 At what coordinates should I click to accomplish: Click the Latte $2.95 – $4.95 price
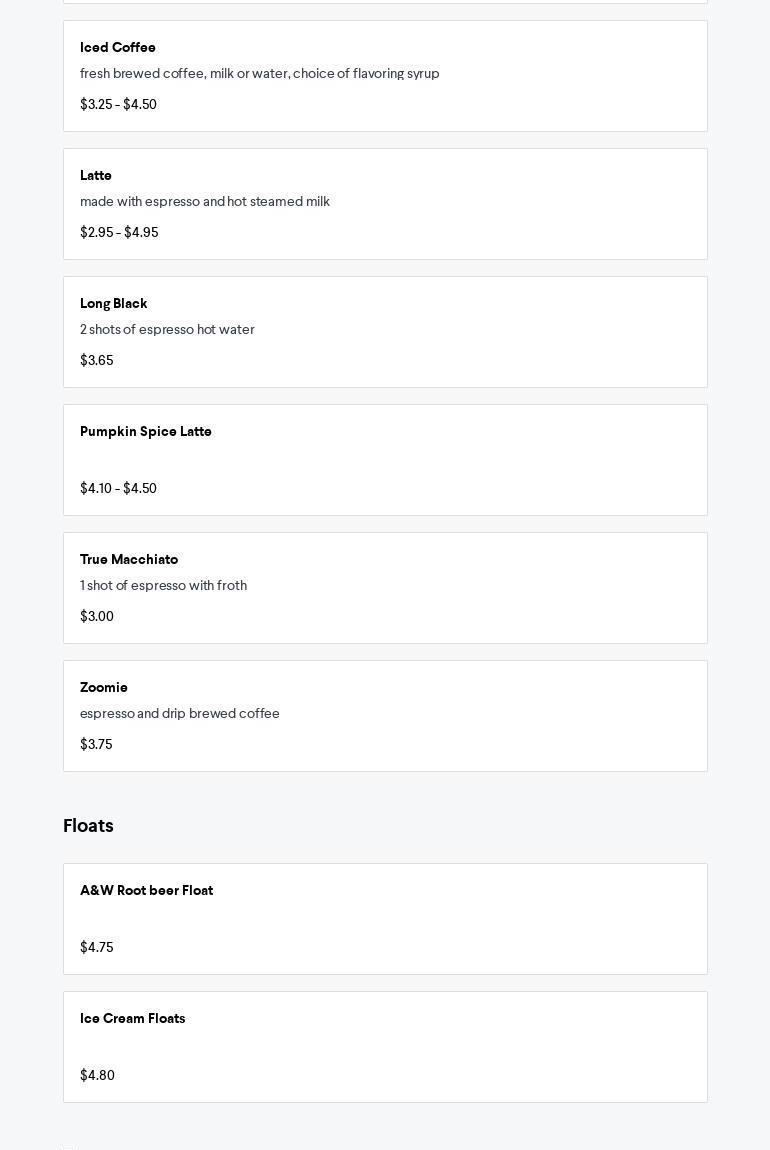[119, 233]
